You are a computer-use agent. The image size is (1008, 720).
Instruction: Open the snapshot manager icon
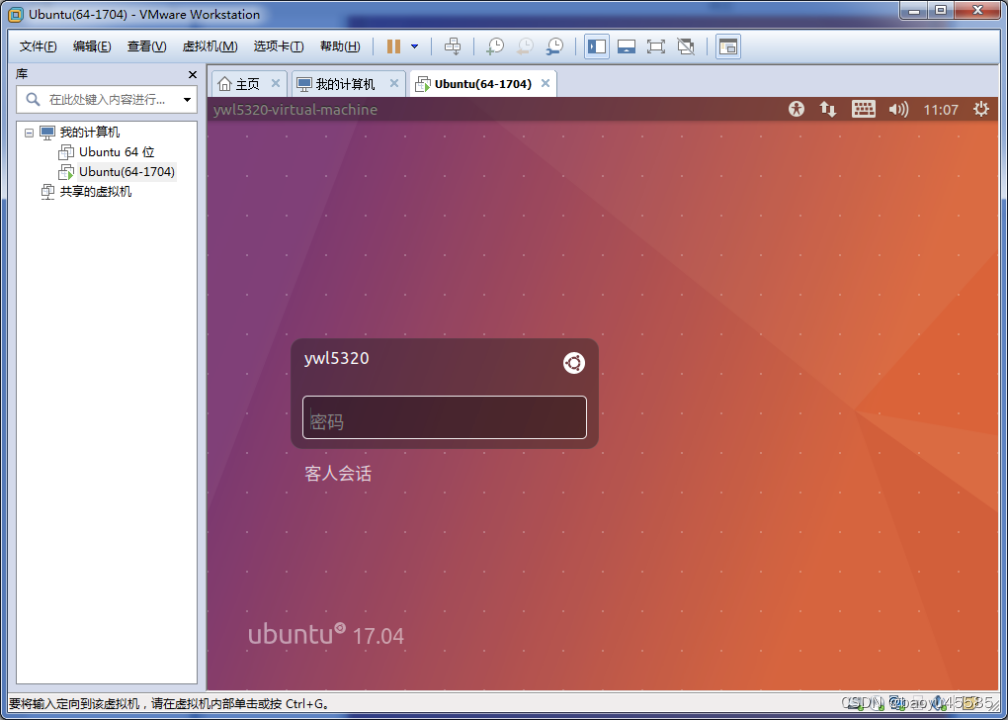click(555, 46)
